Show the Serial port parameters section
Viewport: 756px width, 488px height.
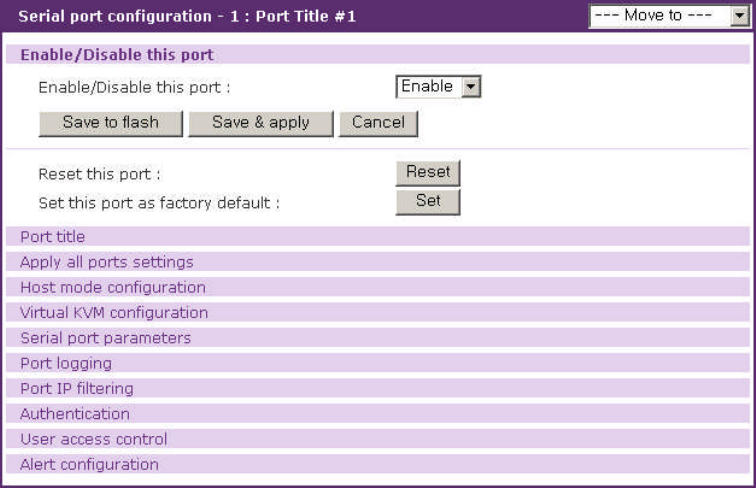pyautogui.click(x=105, y=338)
